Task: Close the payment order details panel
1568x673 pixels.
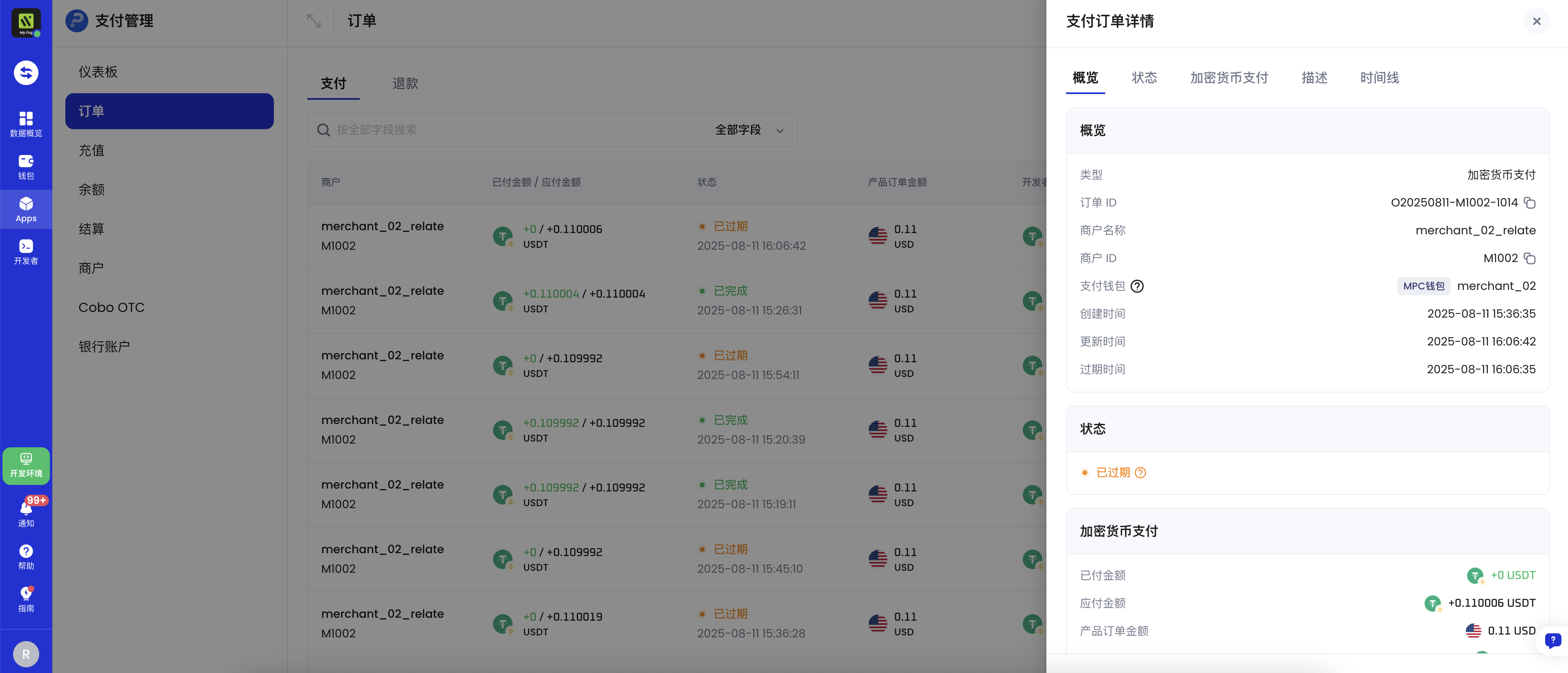Action: coord(1537,21)
